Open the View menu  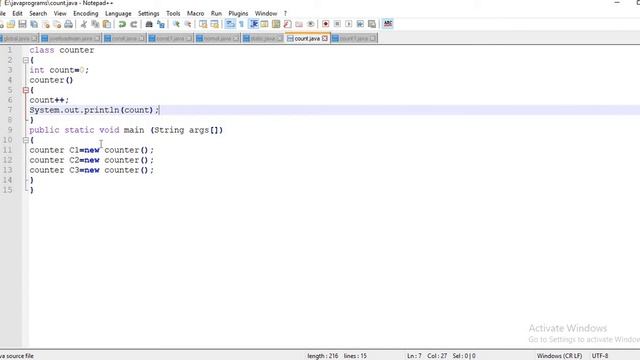(x=60, y=13)
